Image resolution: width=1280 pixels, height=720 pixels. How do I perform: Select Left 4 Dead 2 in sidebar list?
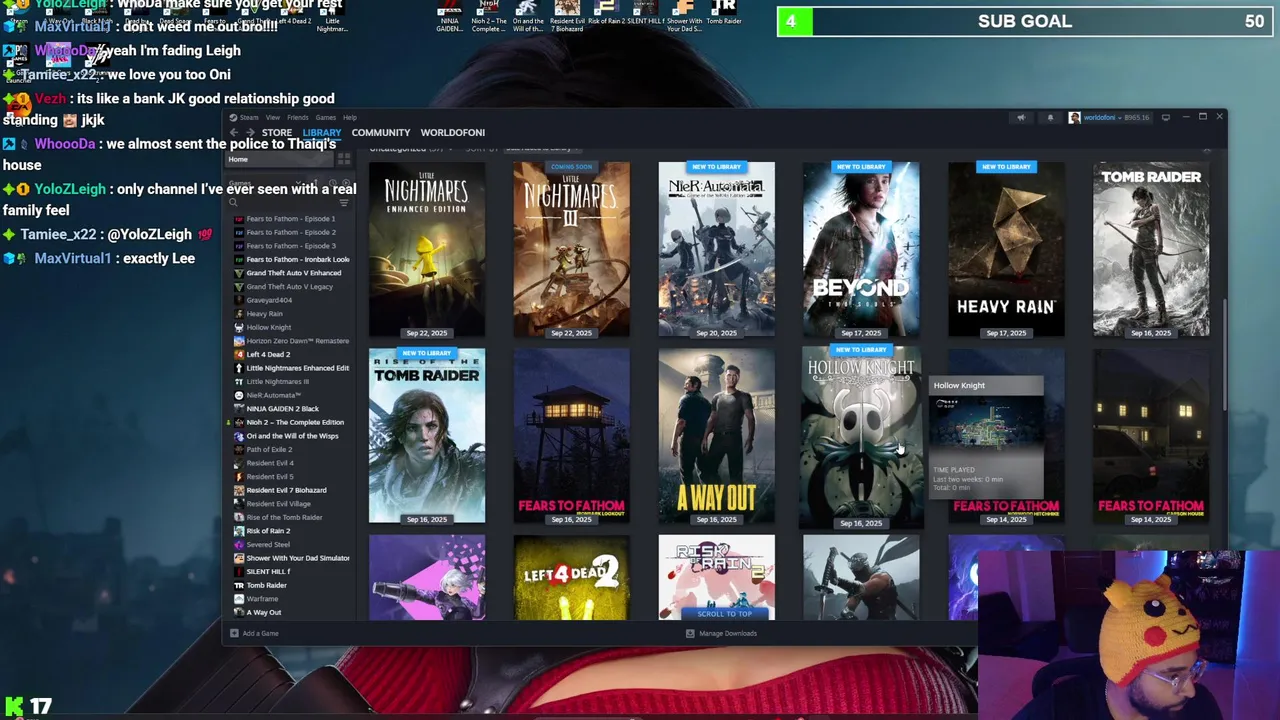point(268,354)
